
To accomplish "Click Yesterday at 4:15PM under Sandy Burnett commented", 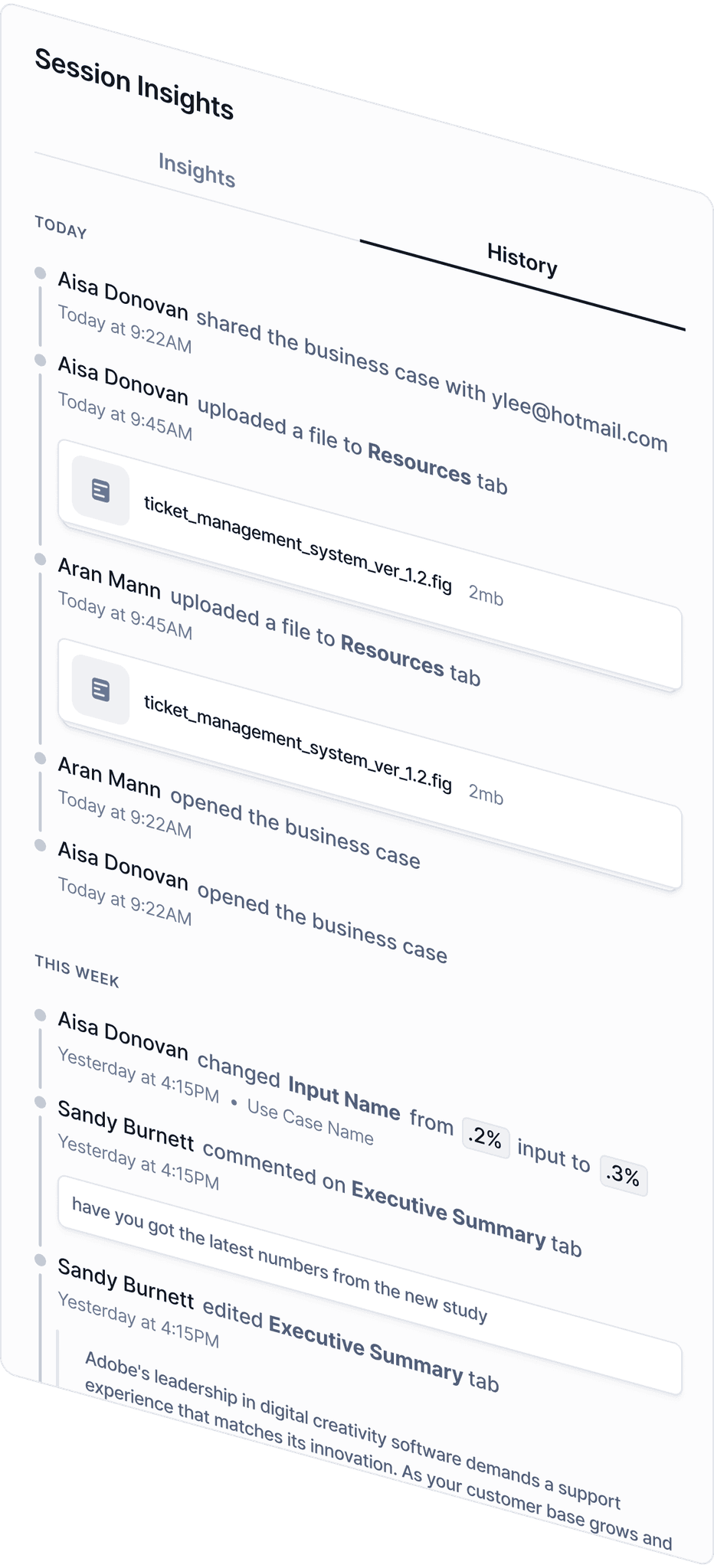I will [x=139, y=1163].
